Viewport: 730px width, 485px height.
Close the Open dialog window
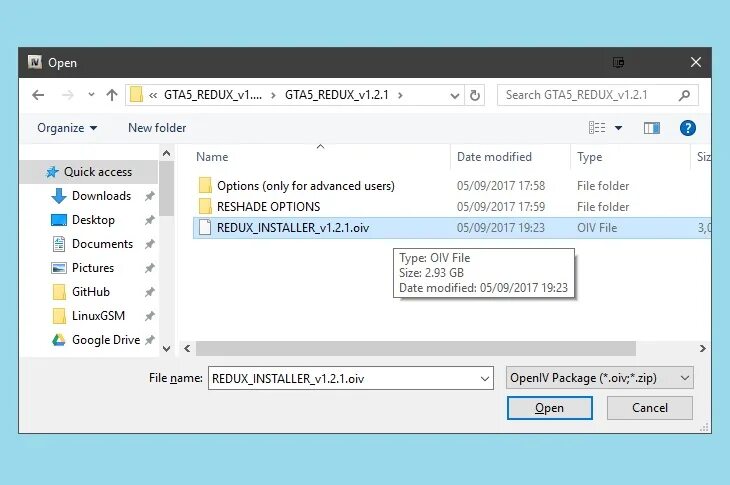coord(696,62)
